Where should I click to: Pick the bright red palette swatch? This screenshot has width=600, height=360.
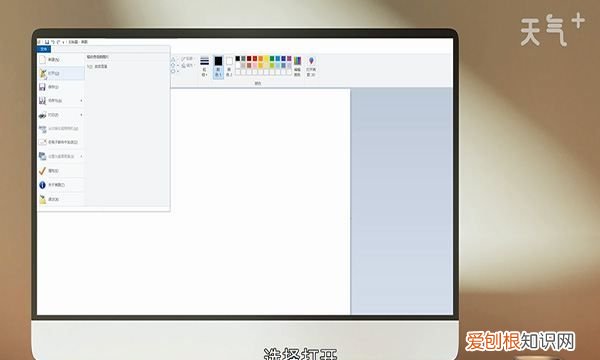(255, 59)
